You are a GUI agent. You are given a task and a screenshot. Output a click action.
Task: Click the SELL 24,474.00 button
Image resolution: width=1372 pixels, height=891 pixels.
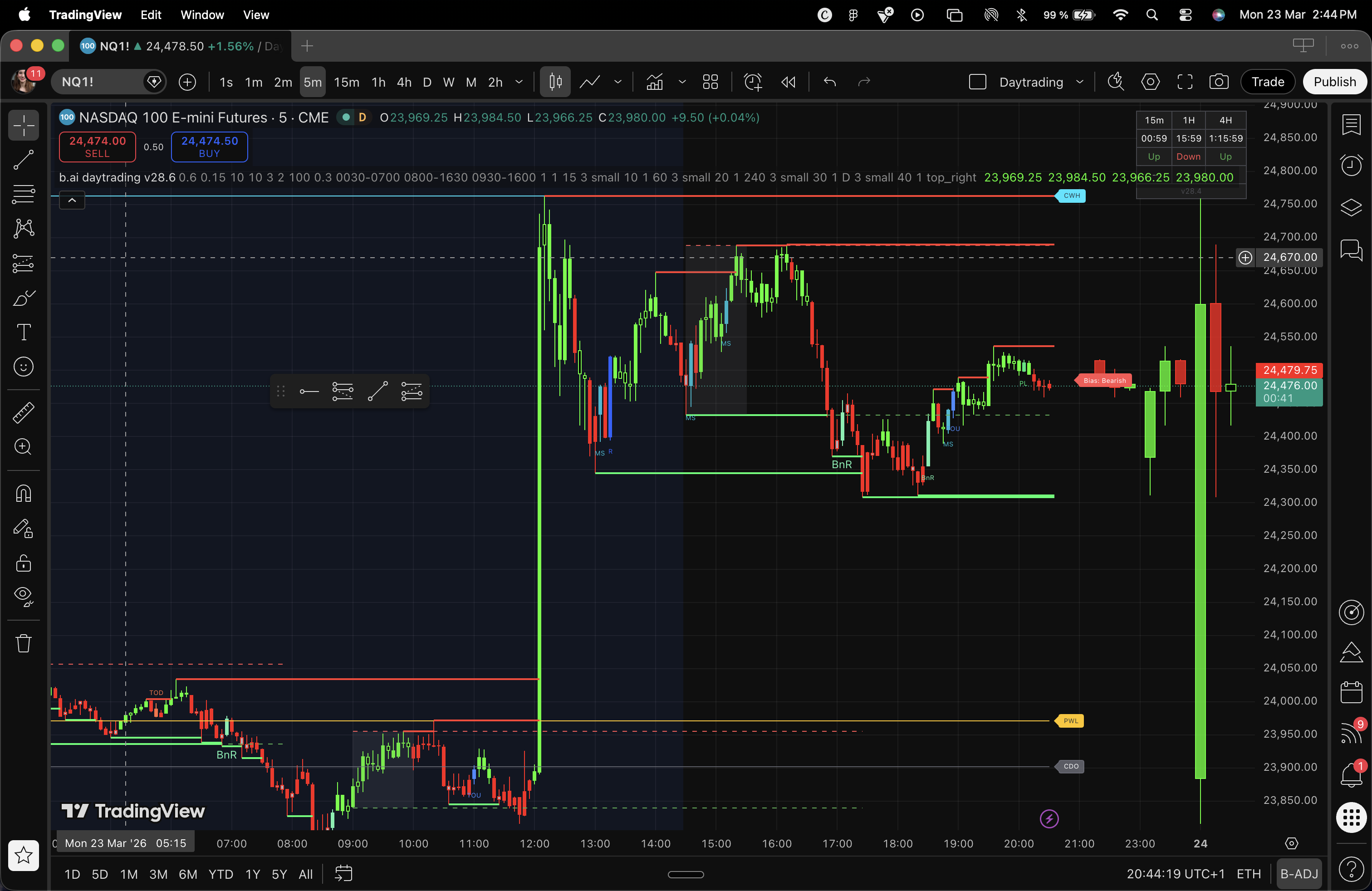98,147
